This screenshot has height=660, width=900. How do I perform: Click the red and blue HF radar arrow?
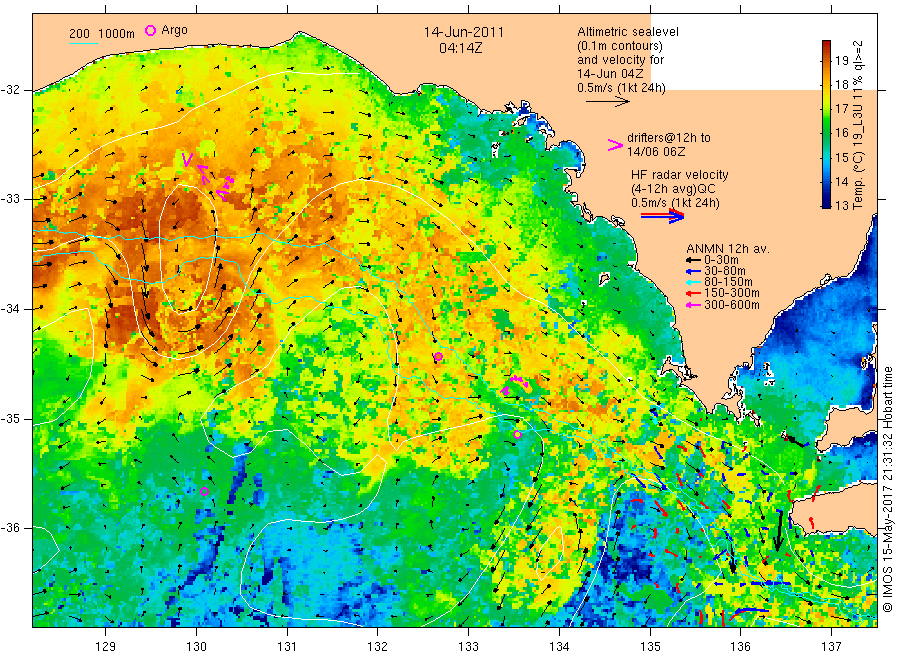662,216
